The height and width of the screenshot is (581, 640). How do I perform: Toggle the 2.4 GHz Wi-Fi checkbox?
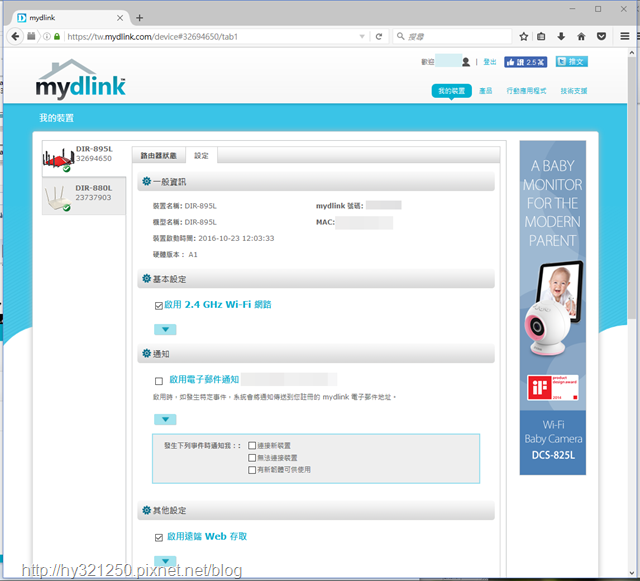(159, 306)
